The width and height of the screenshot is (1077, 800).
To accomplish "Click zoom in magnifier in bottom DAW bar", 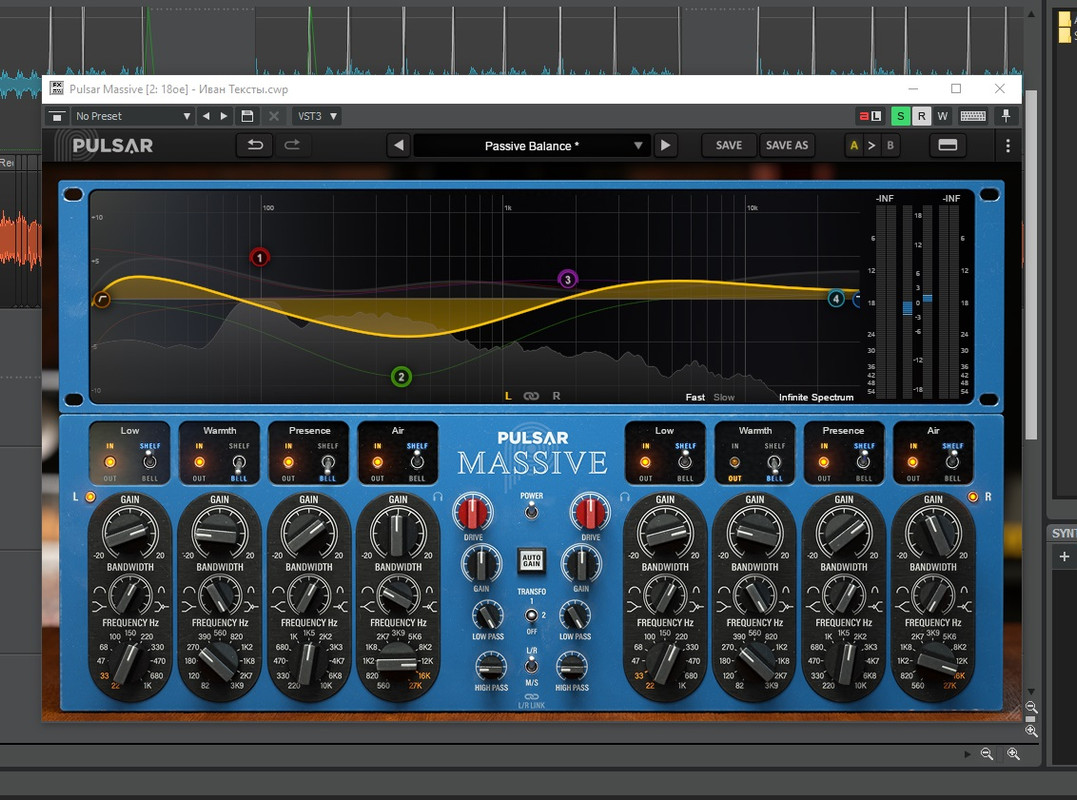I will tap(1013, 754).
